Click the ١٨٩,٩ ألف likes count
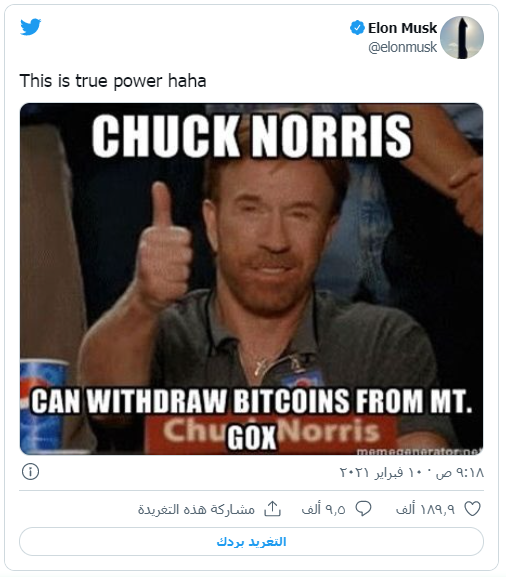506x577 pixels. tap(425, 509)
